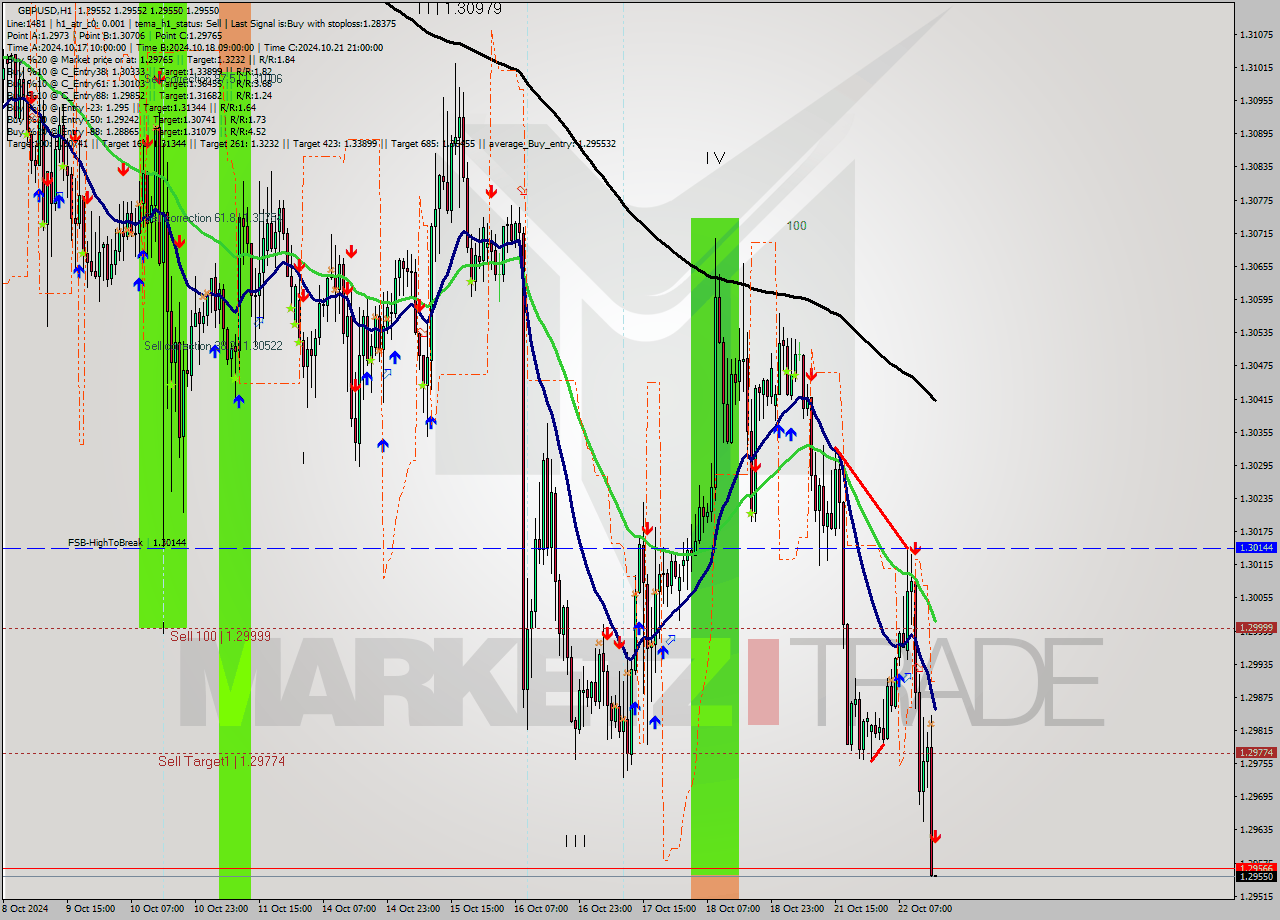The image size is (1280, 920).
Task: Click 1.29935 on the price scale
Action: tap(1256, 664)
